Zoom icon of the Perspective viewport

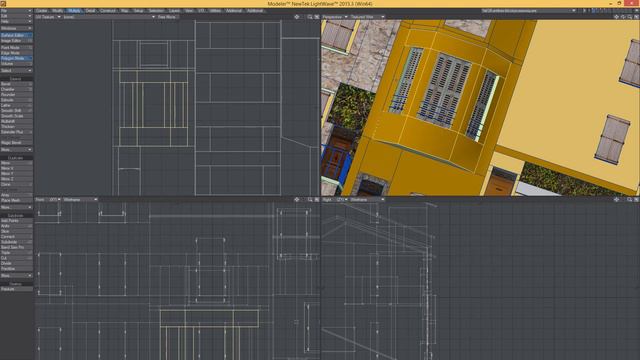pyautogui.click(x=630, y=17)
